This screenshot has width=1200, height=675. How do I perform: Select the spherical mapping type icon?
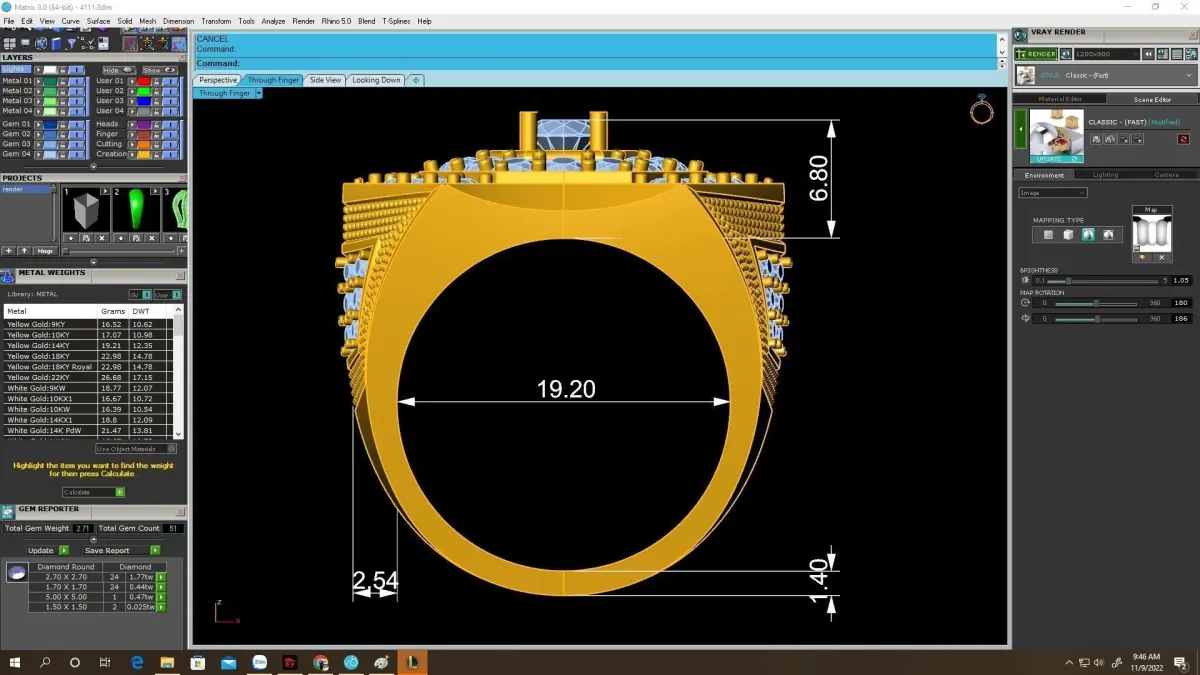click(x=1088, y=235)
